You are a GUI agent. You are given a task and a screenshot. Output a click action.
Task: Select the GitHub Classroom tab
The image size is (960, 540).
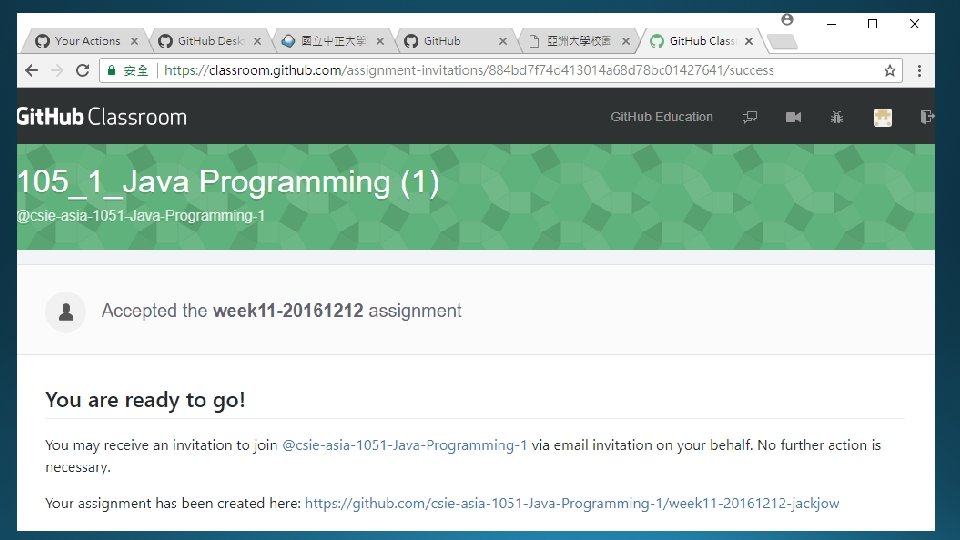pos(701,41)
